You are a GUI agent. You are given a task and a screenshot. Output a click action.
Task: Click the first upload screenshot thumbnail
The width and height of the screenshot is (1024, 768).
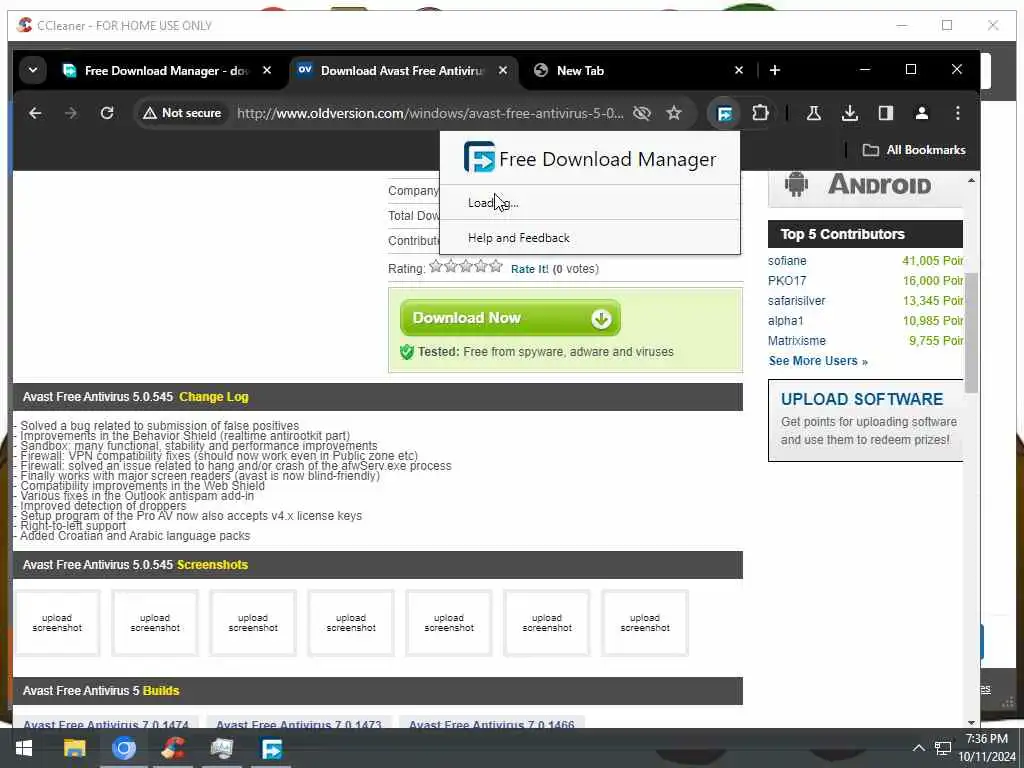coord(57,623)
